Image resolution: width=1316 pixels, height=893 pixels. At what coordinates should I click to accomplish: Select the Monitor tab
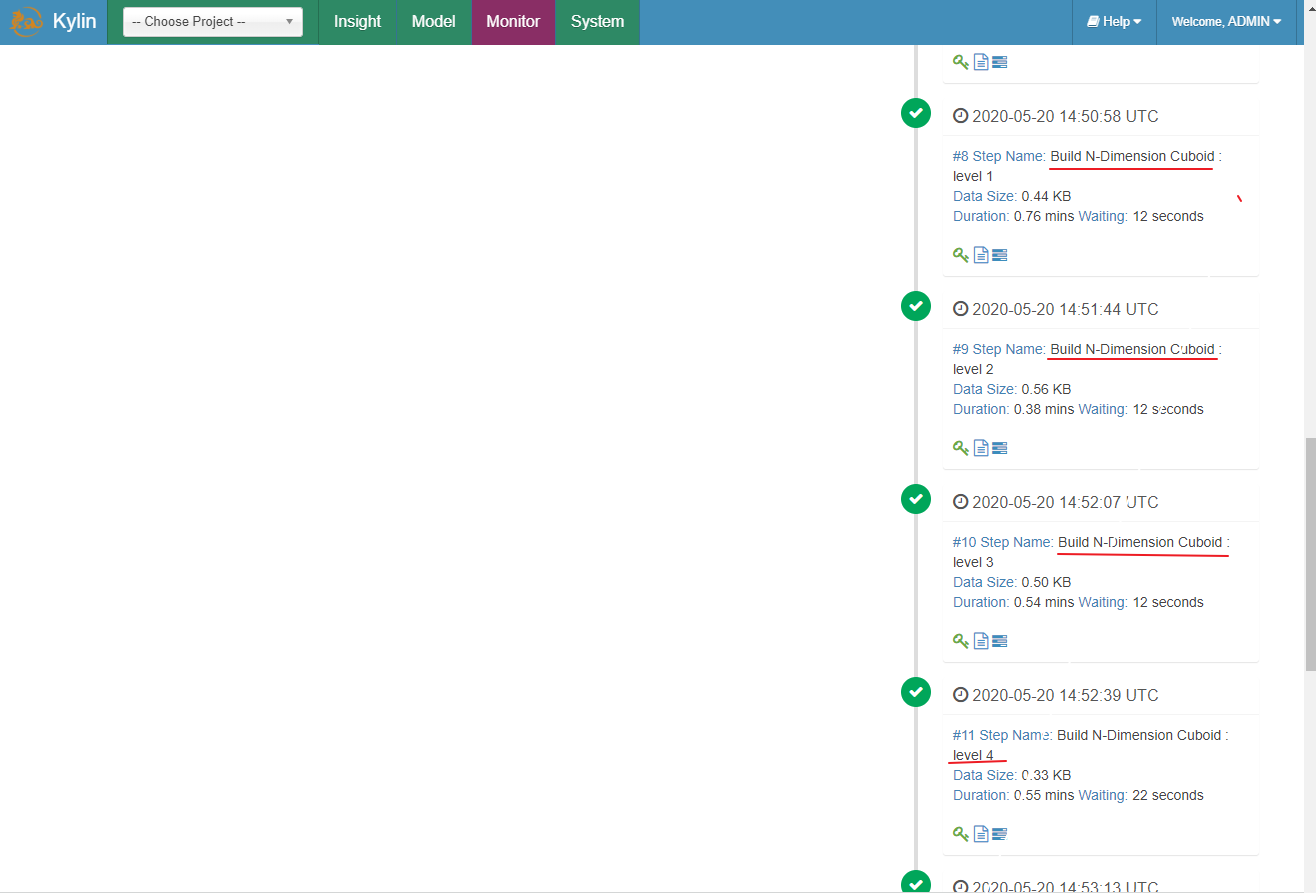[513, 22]
